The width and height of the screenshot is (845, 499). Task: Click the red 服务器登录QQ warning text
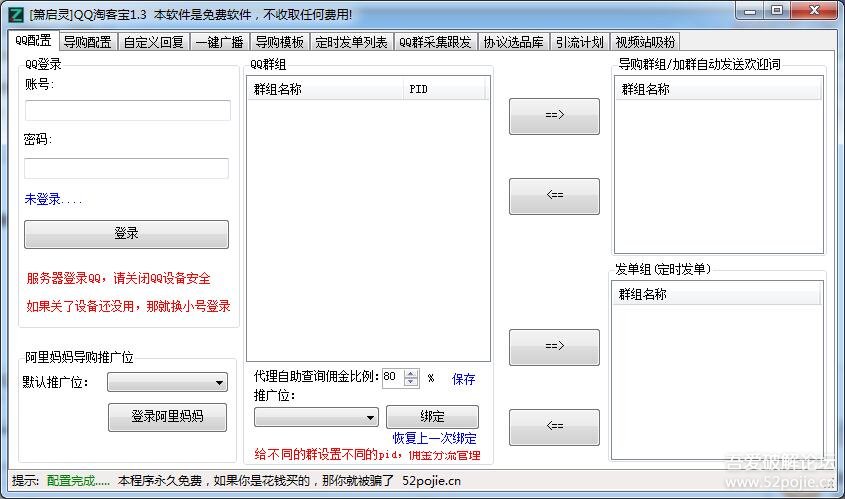(x=119, y=279)
